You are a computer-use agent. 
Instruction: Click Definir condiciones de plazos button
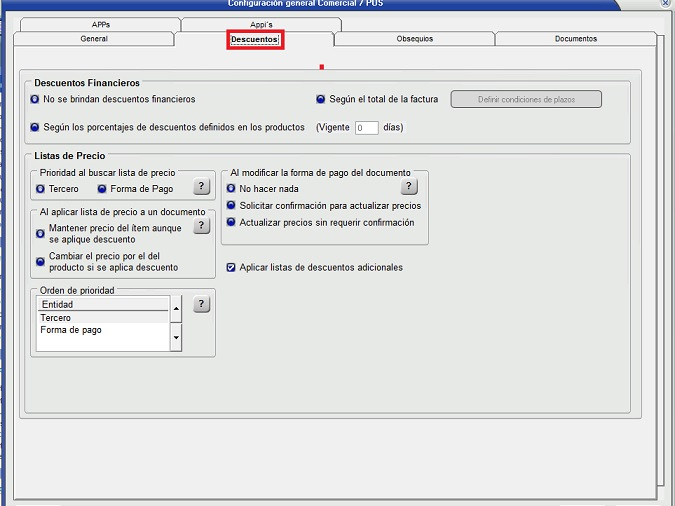point(526,99)
